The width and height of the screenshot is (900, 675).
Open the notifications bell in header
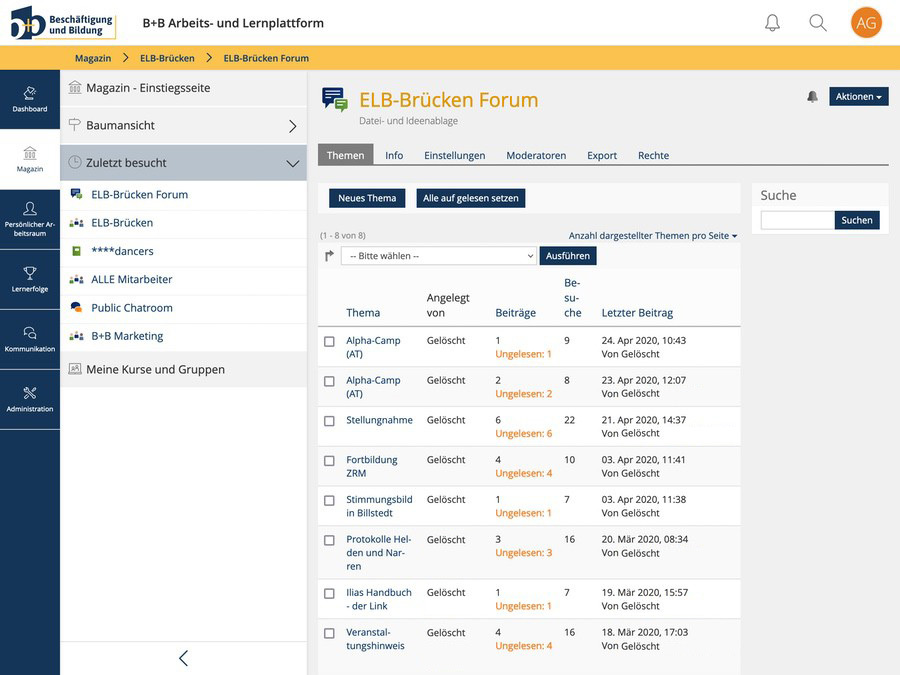(x=772, y=23)
